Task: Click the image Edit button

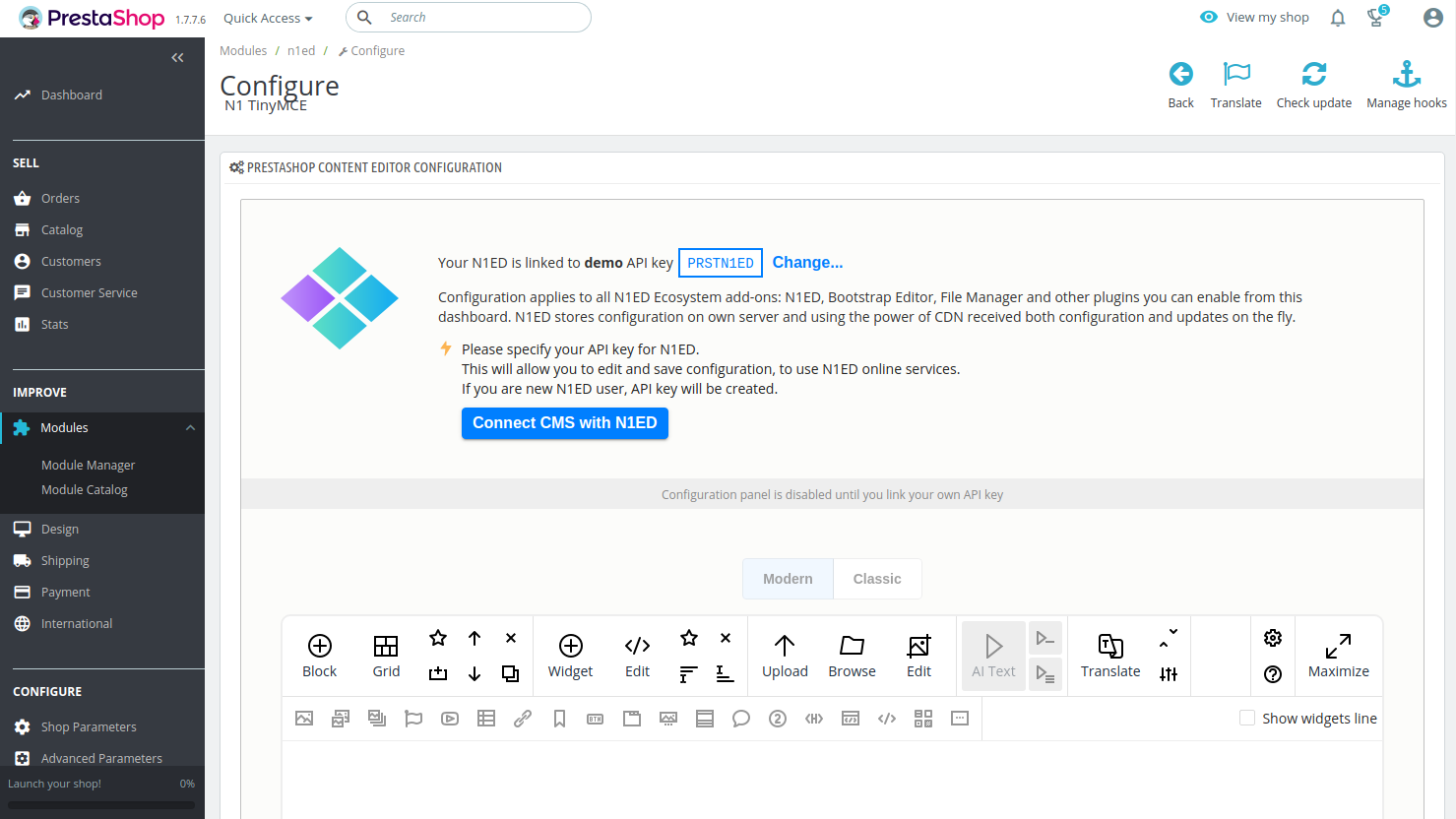Action: click(x=918, y=657)
